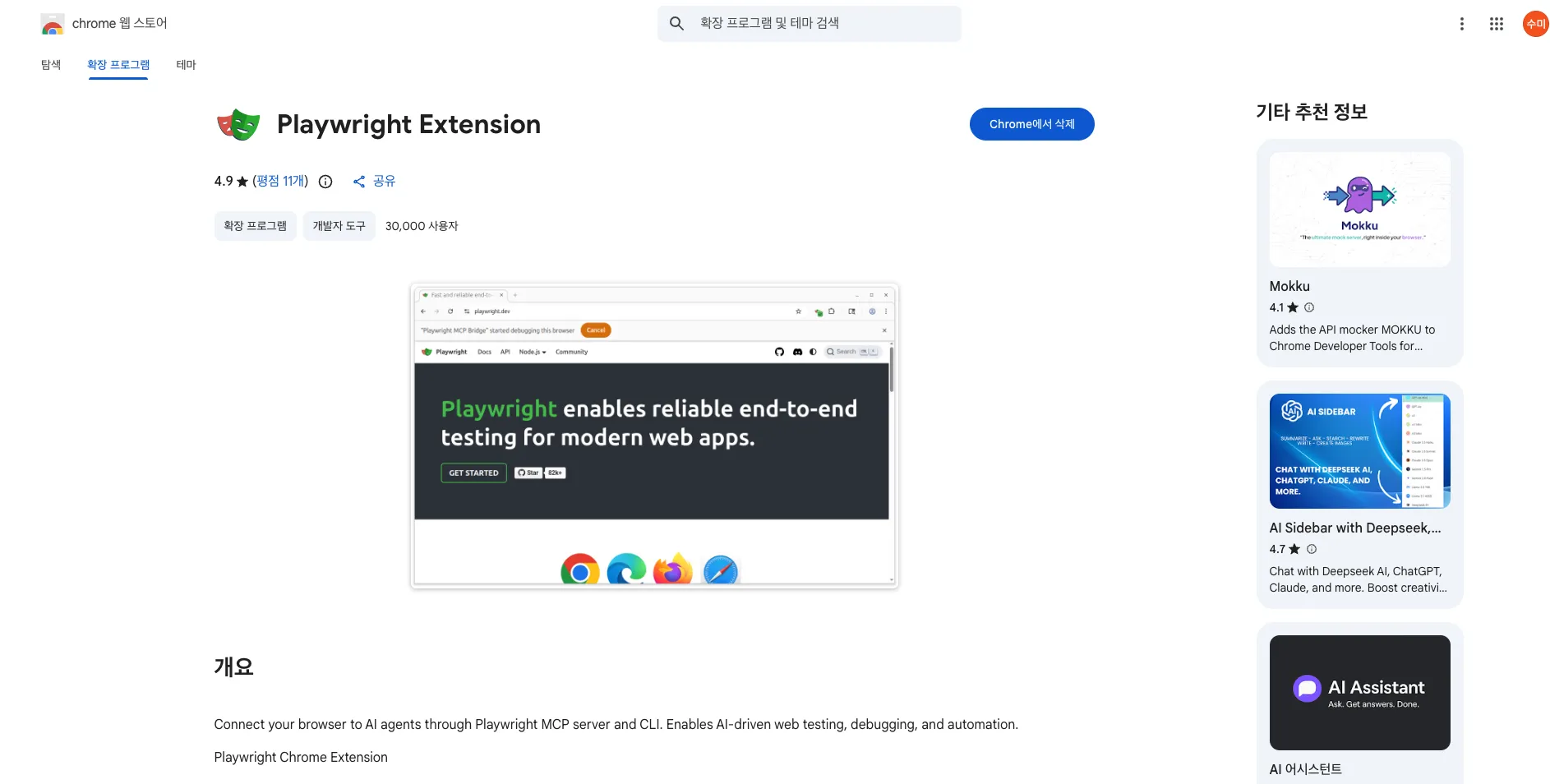The image size is (1550, 784).
Task: Open the Google apps grid launcher
Action: pyautogui.click(x=1497, y=24)
